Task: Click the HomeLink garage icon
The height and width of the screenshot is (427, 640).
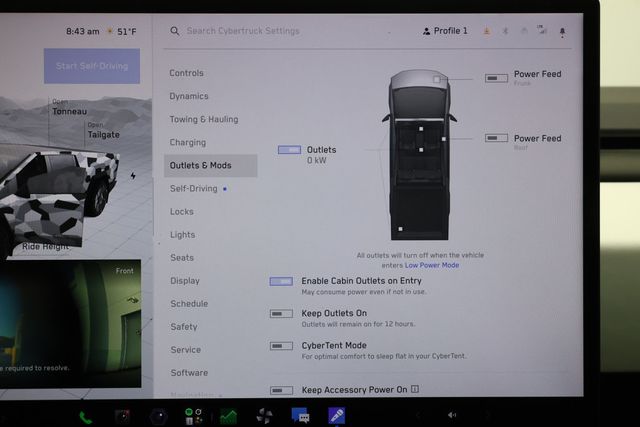Action: coord(524,31)
